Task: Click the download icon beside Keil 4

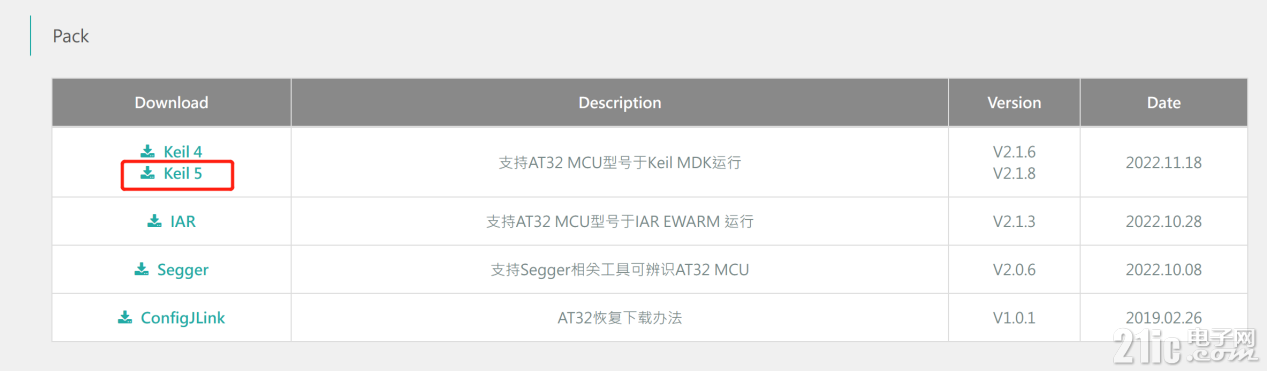Action: (148, 152)
